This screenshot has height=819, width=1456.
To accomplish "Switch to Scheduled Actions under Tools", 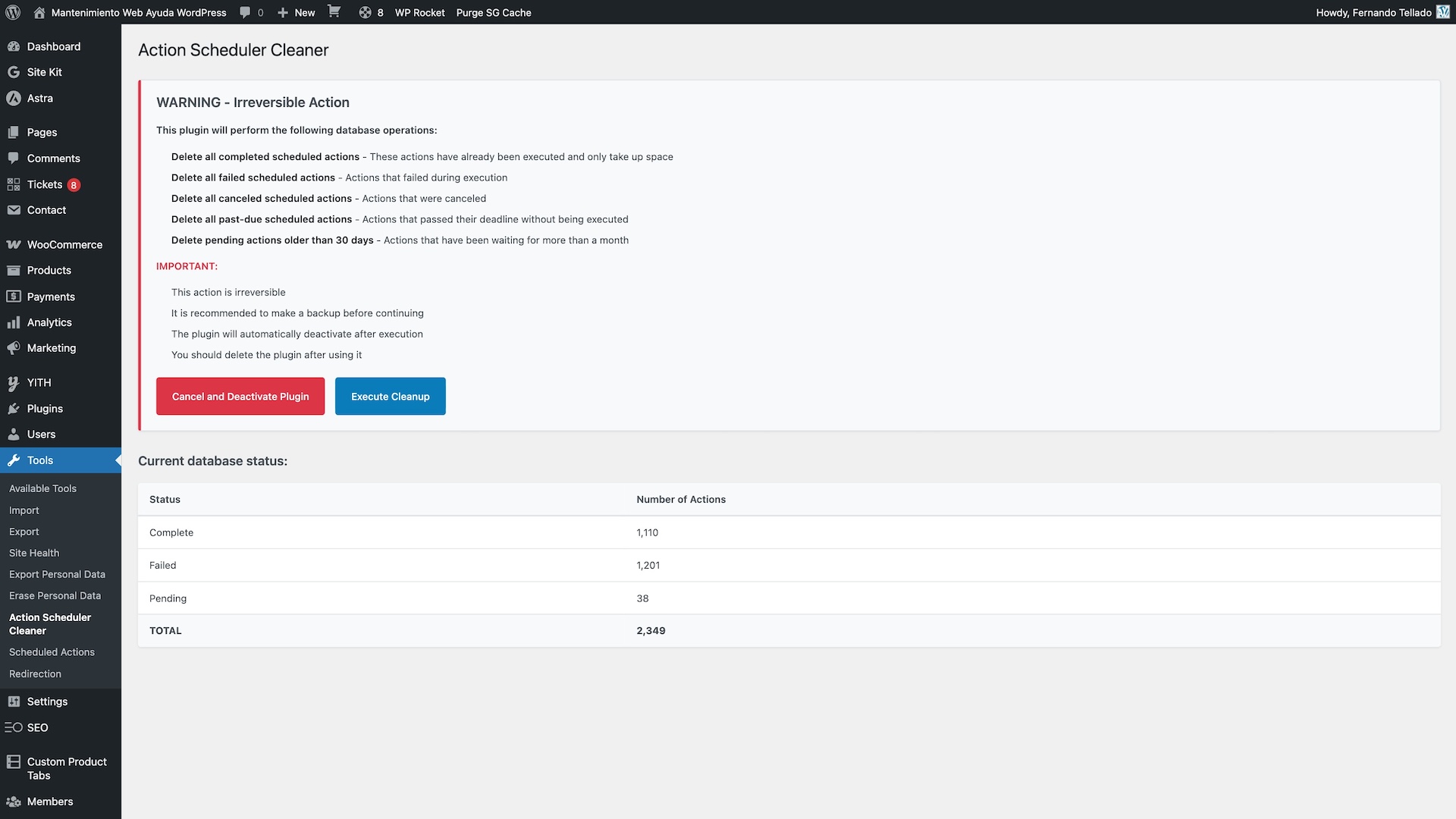I will point(52,651).
